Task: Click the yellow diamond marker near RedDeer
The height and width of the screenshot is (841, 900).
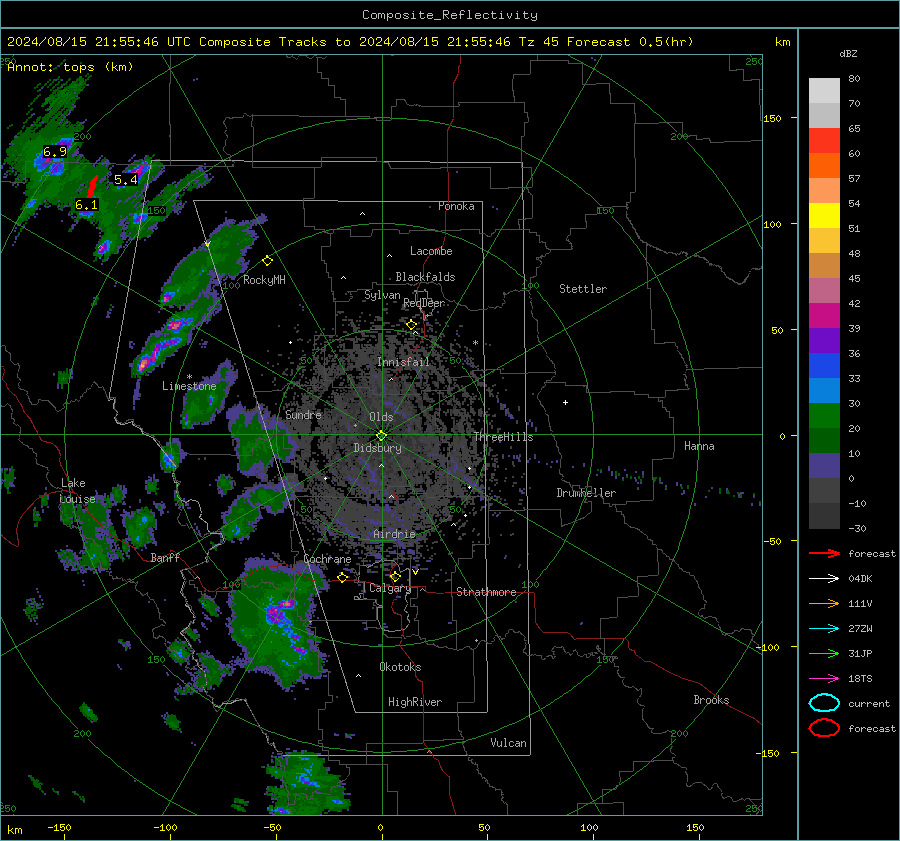Action: pyautogui.click(x=411, y=325)
